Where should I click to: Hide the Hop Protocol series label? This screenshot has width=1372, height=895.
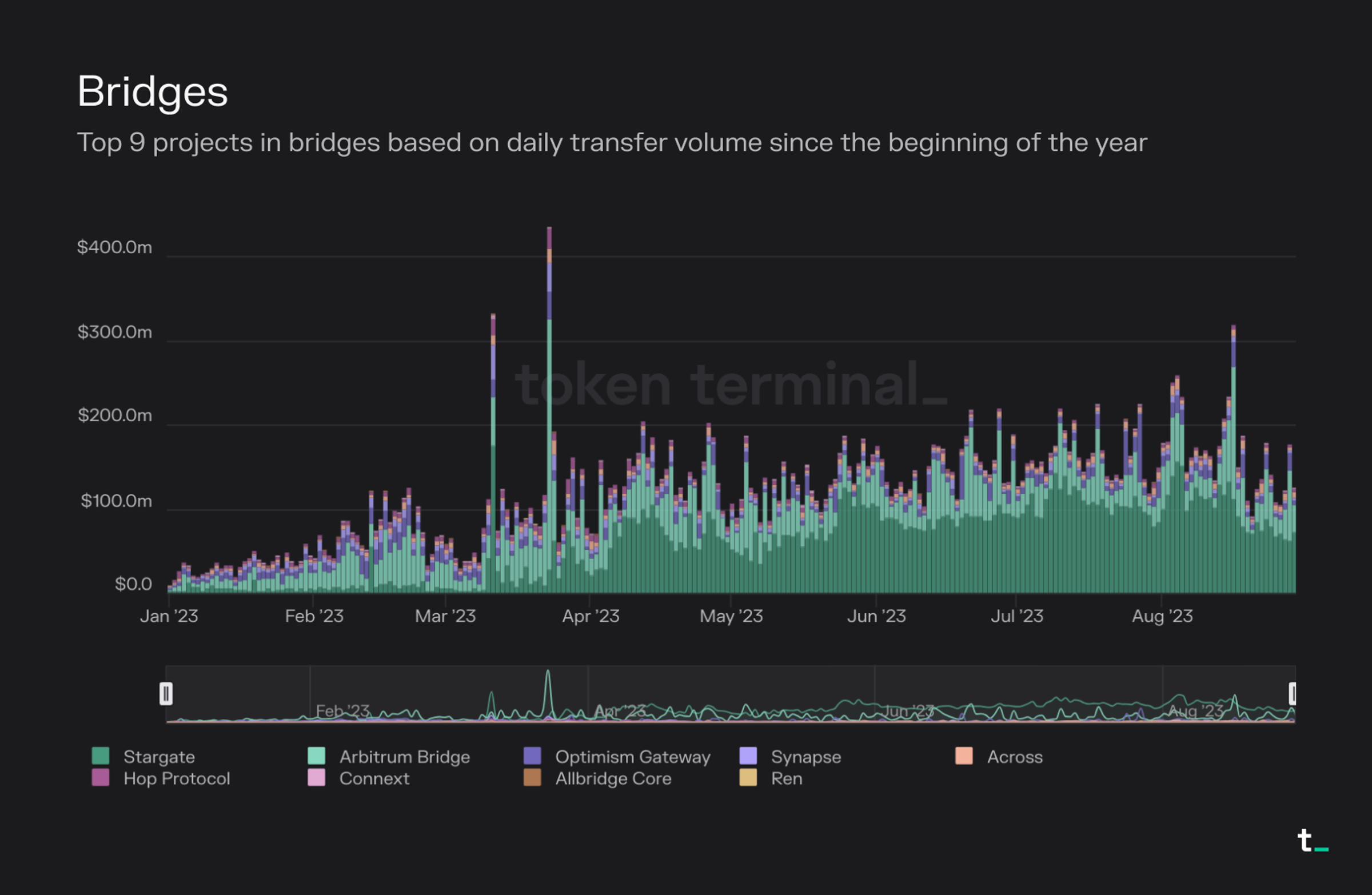coord(177,778)
